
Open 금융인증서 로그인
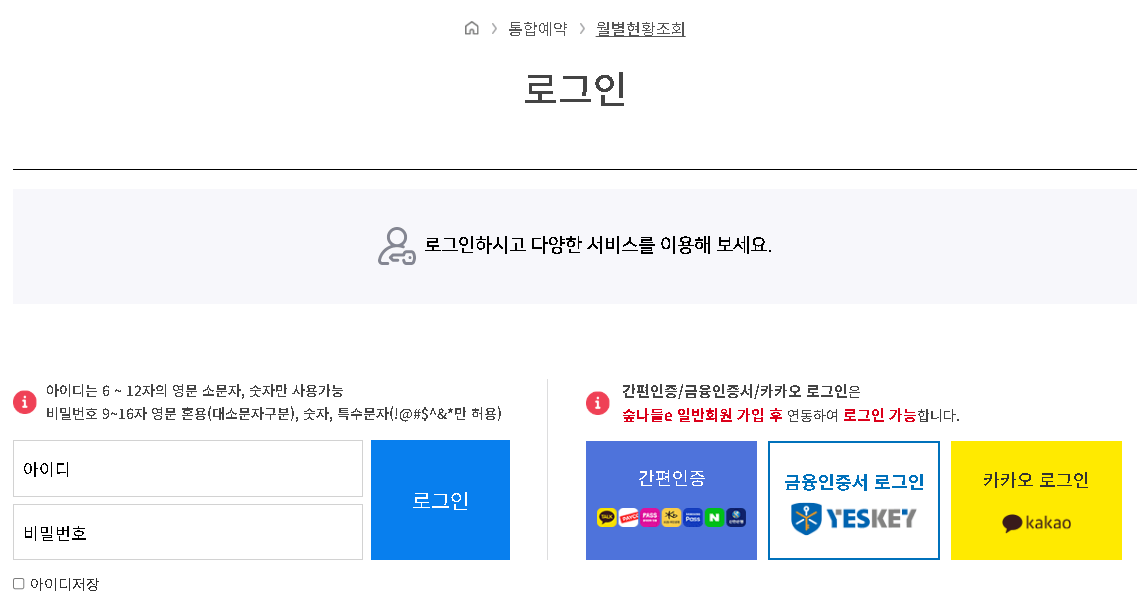(853, 500)
